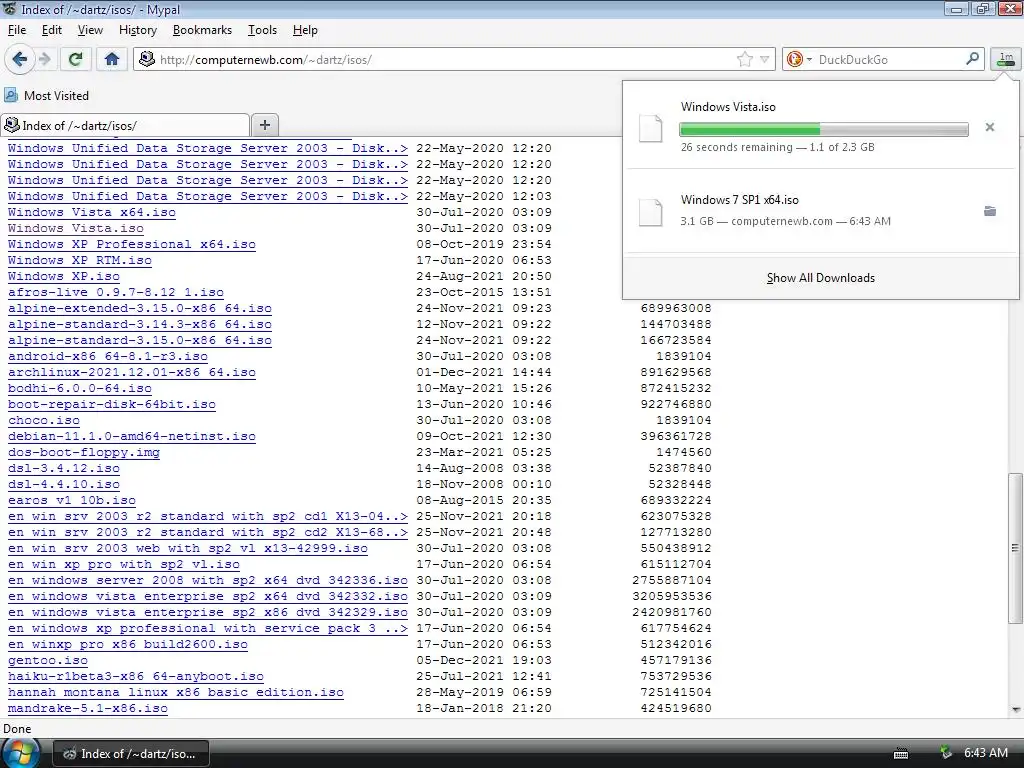Open the DuckDuckGo search engine selector
The width and height of the screenshot is (1024, 768).
tap(799, 59)
